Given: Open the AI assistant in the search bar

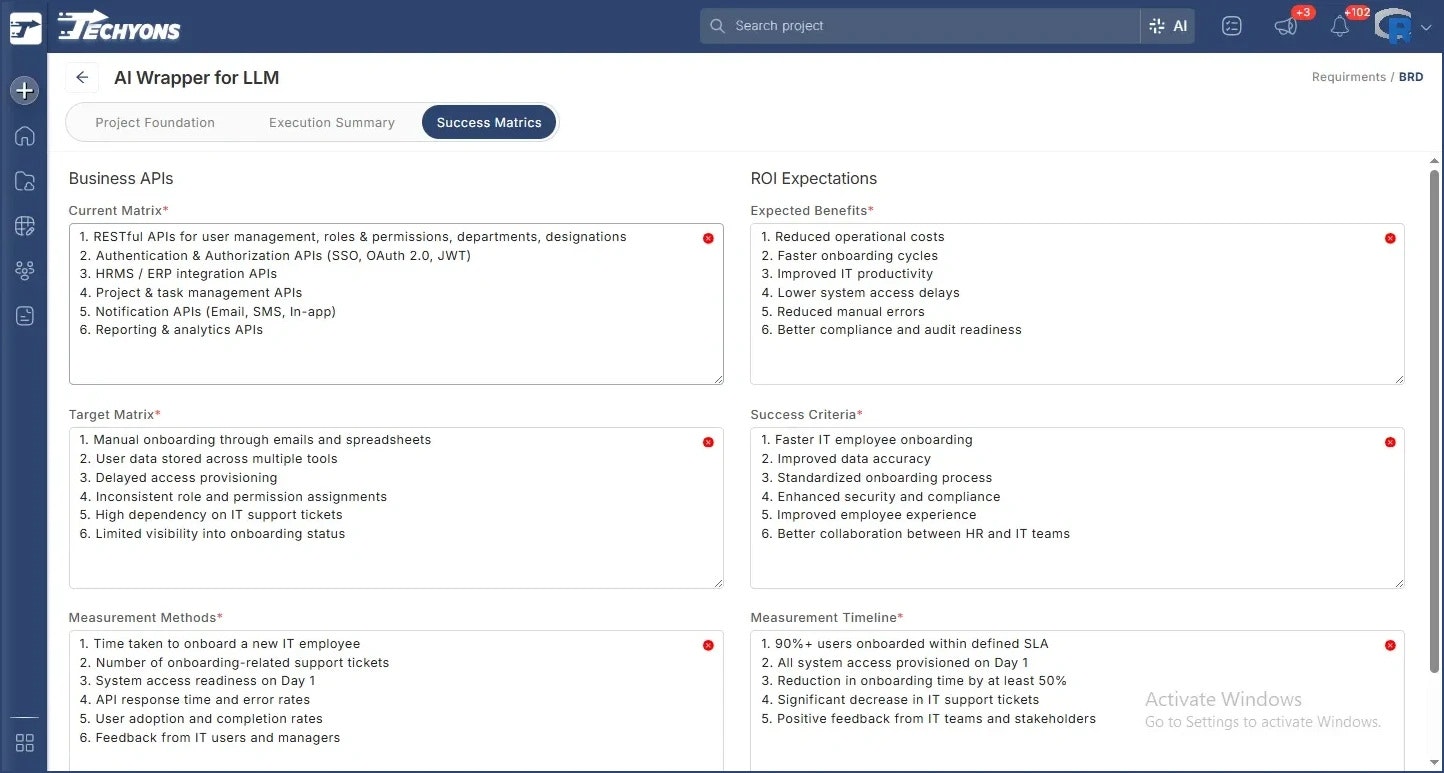Looking at the screenshot, I should pyautogui.click(x=1167, y=26).
